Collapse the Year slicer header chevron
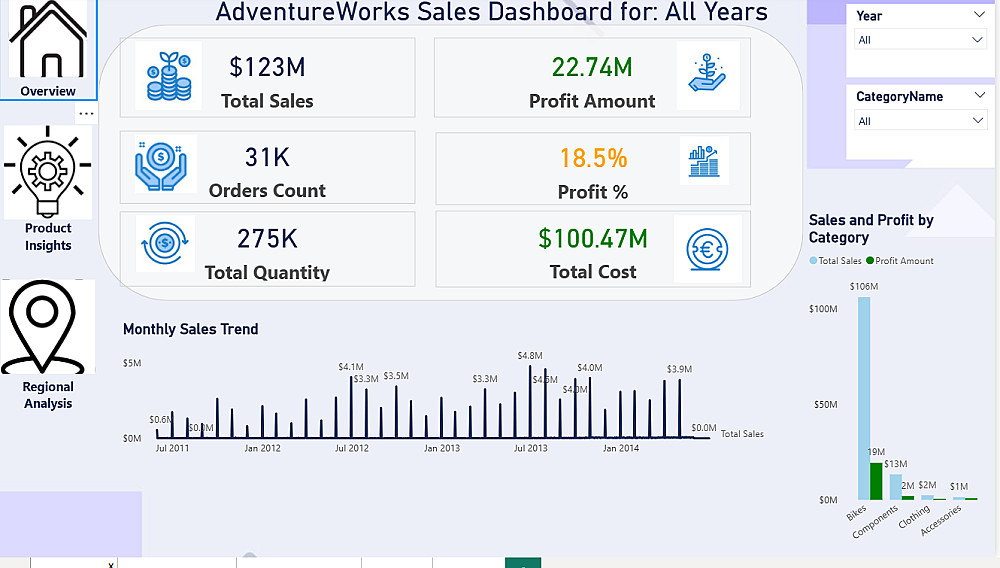This screenshot has width=1000, height=568. pos(978,16)
